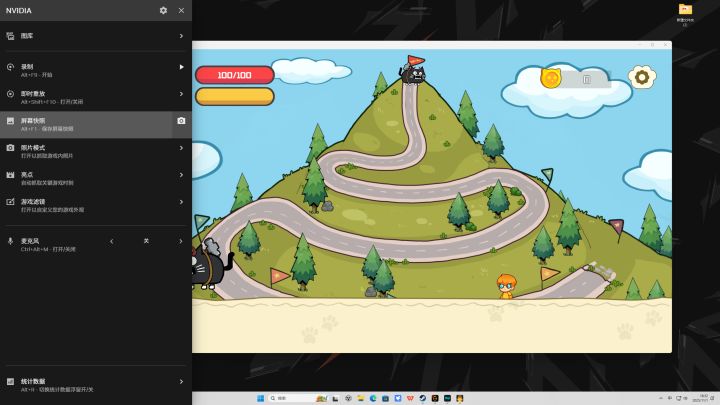Screen dimensions: 720x405
Task: Select the 麦克风 microphone label
Action: (x=30, y=241)
